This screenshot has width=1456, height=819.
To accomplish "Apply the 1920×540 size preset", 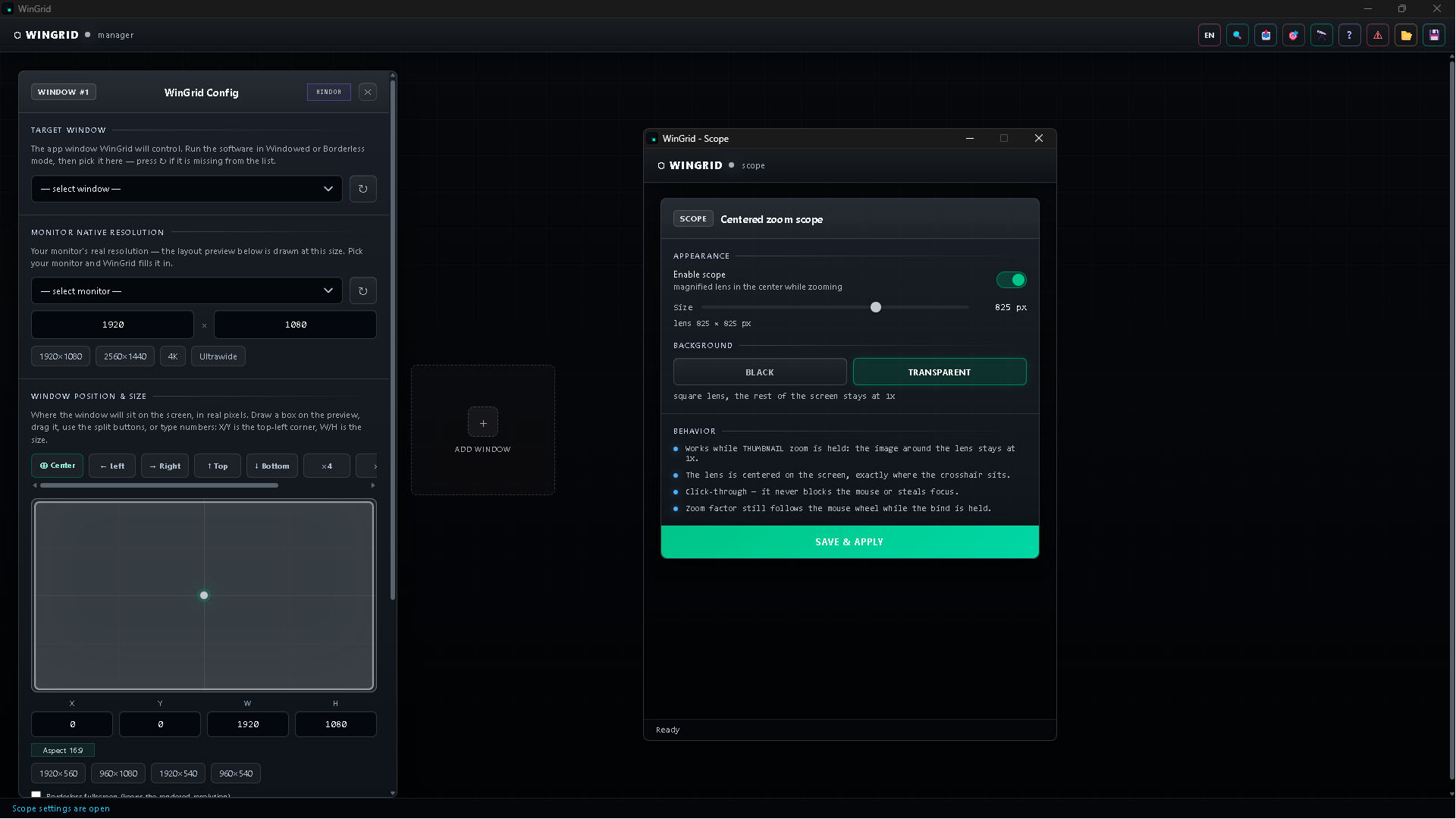I will pyautogui.click(x=178, y=773).
